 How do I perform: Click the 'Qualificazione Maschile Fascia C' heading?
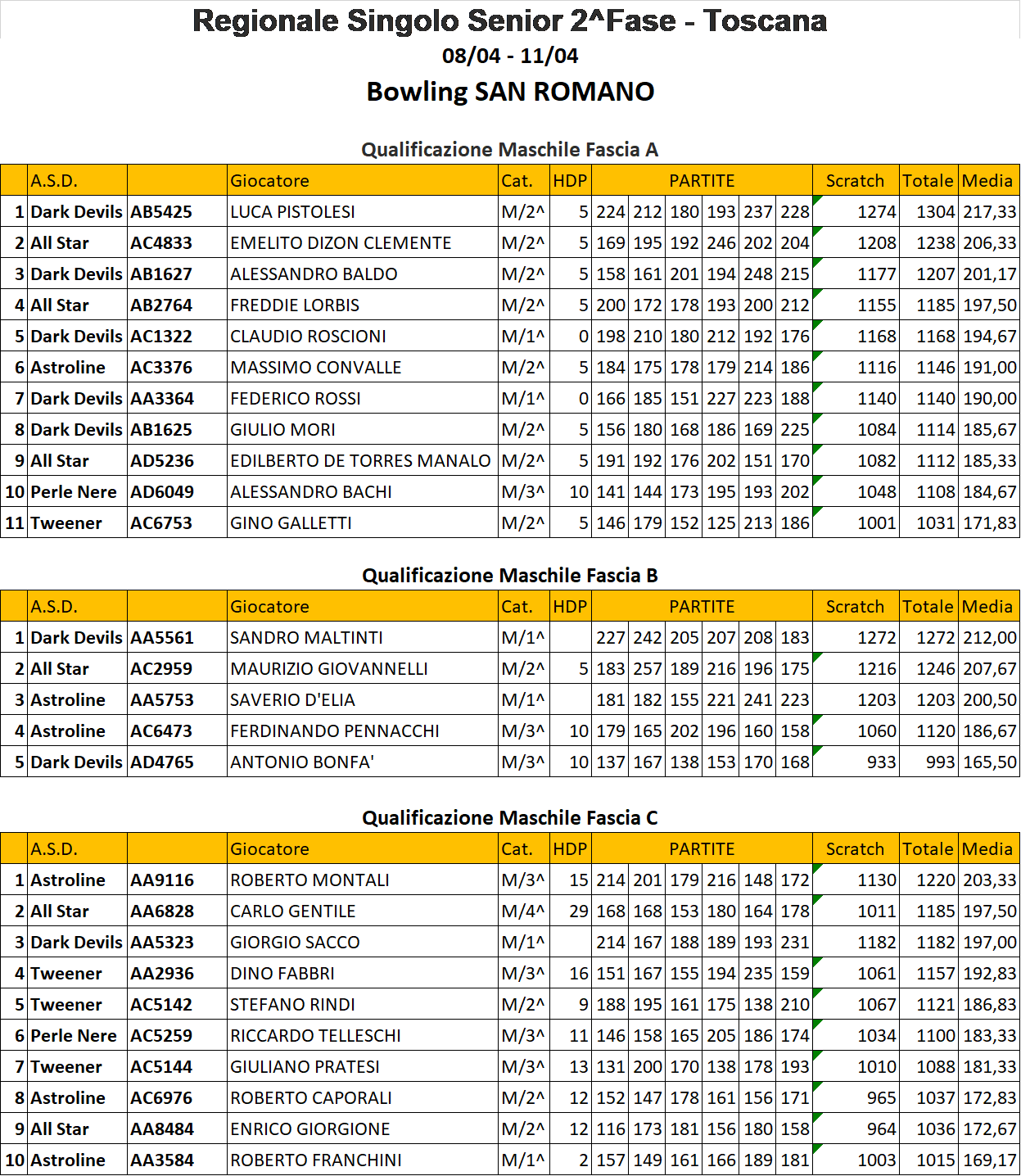[x=509, y=818]
